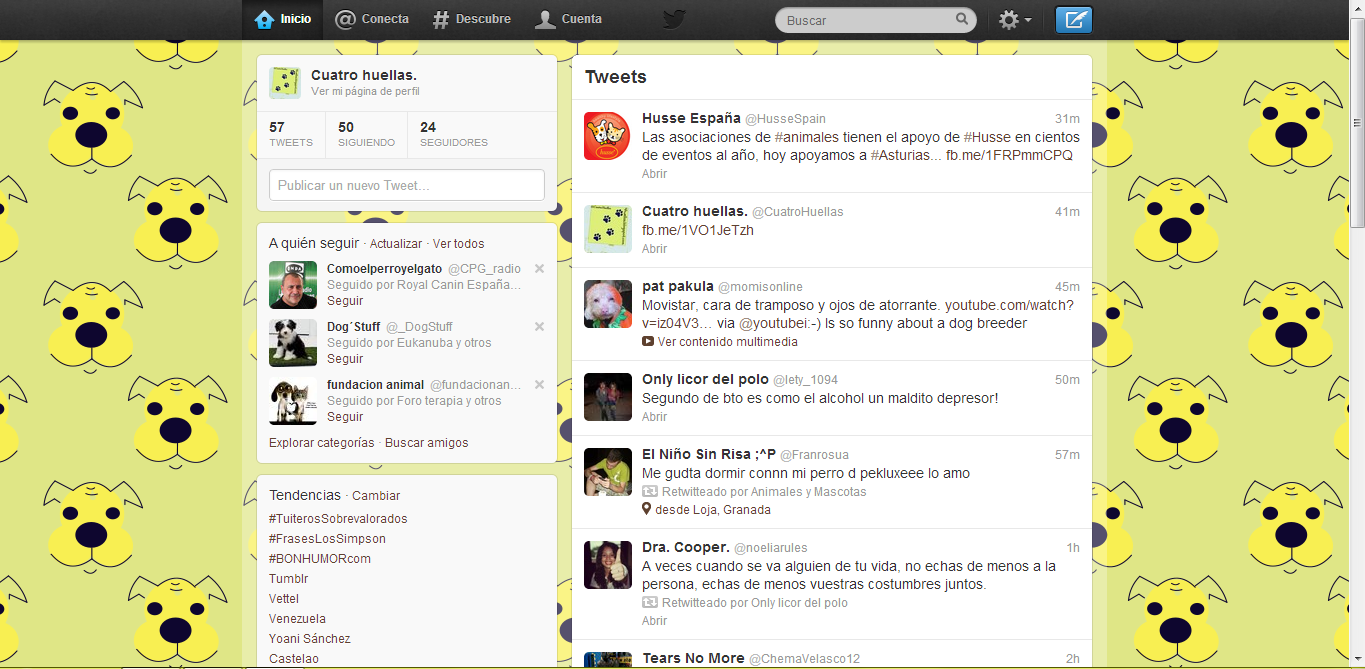Open the Vettel trend
The image size is (1365, 669).
tap(284, 599)
